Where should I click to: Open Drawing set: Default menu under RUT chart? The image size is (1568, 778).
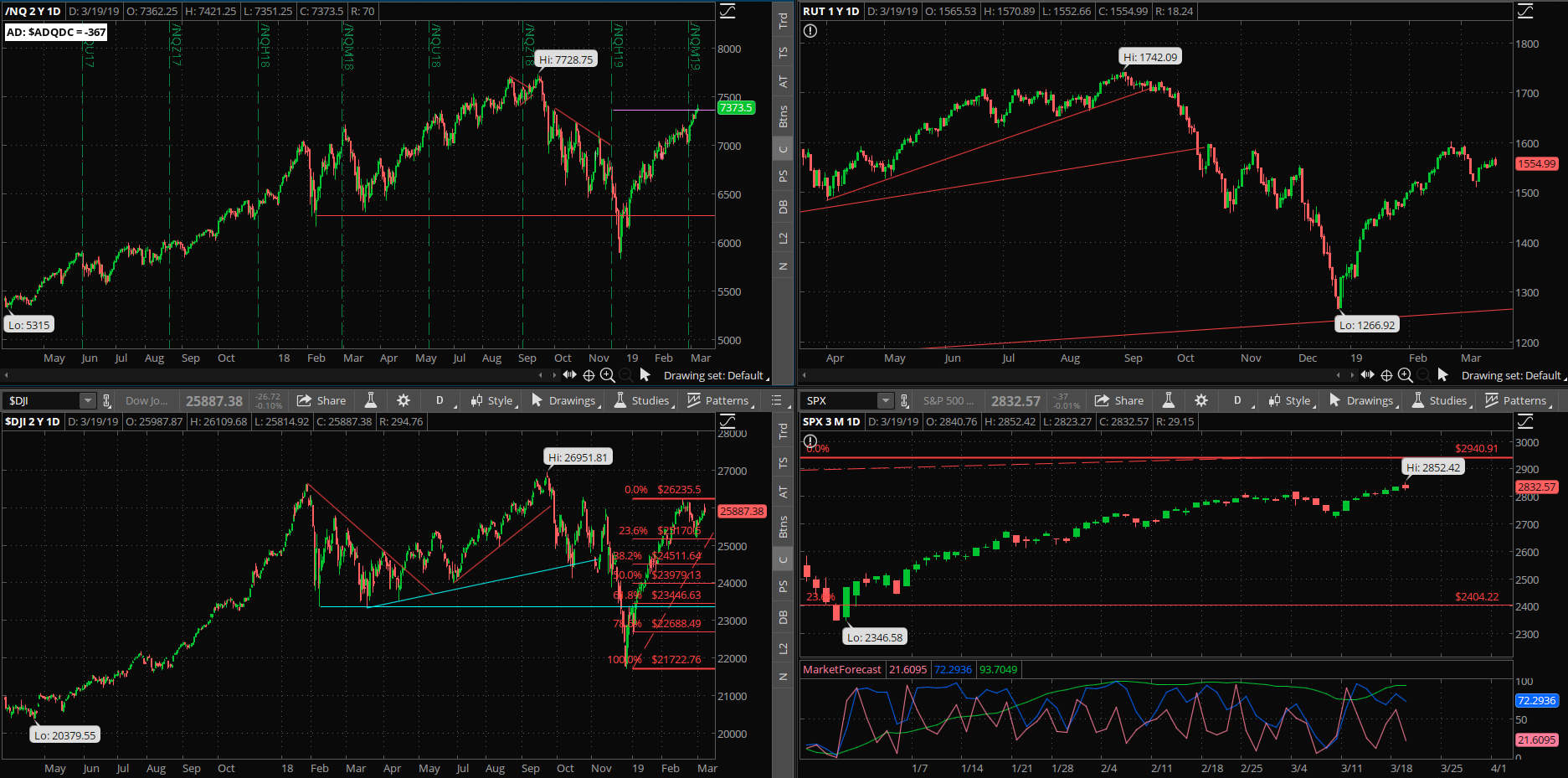[1513, 375]
